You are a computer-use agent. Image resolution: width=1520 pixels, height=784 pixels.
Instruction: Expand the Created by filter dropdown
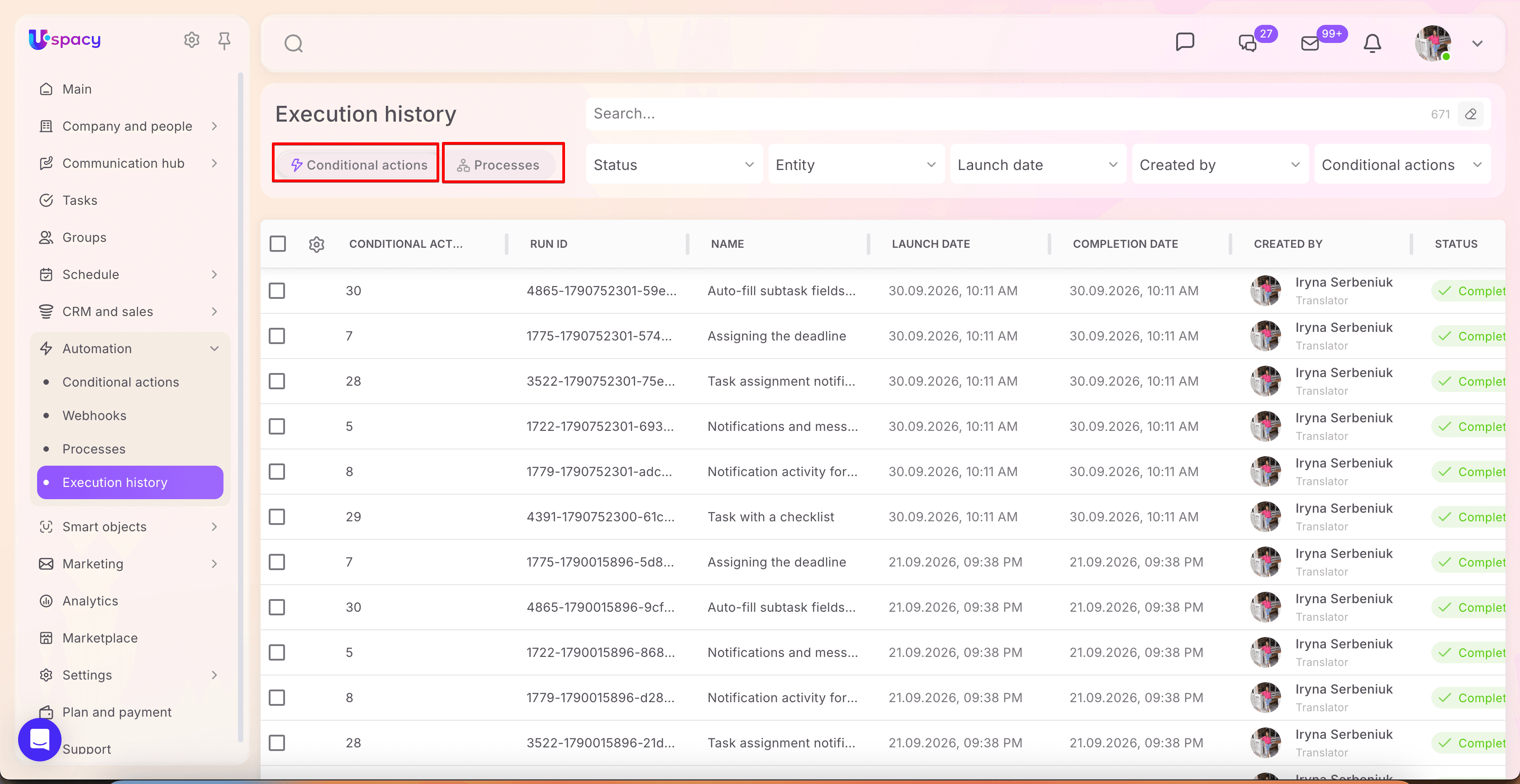(1220, 165)
